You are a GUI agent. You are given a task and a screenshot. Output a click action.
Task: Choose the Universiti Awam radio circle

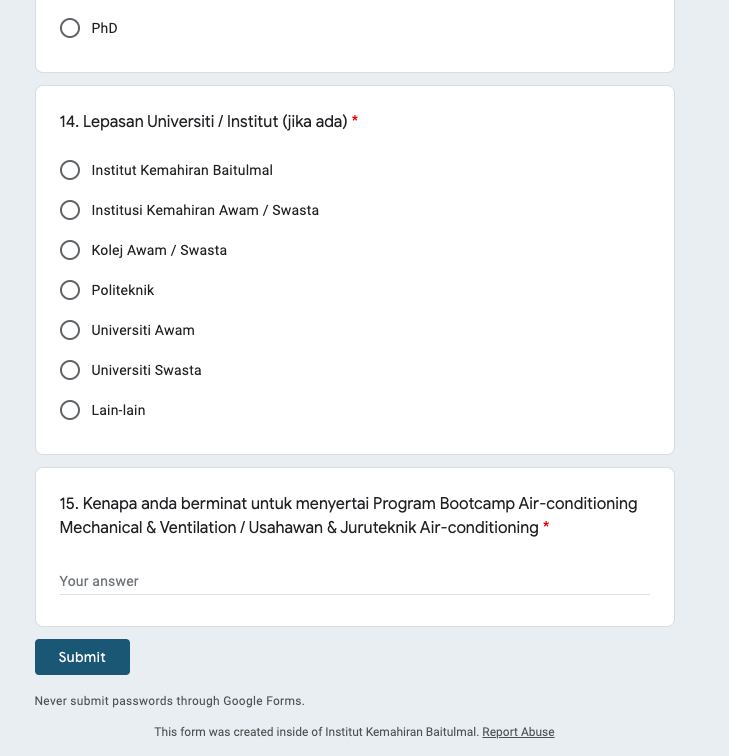click(70, 330)
